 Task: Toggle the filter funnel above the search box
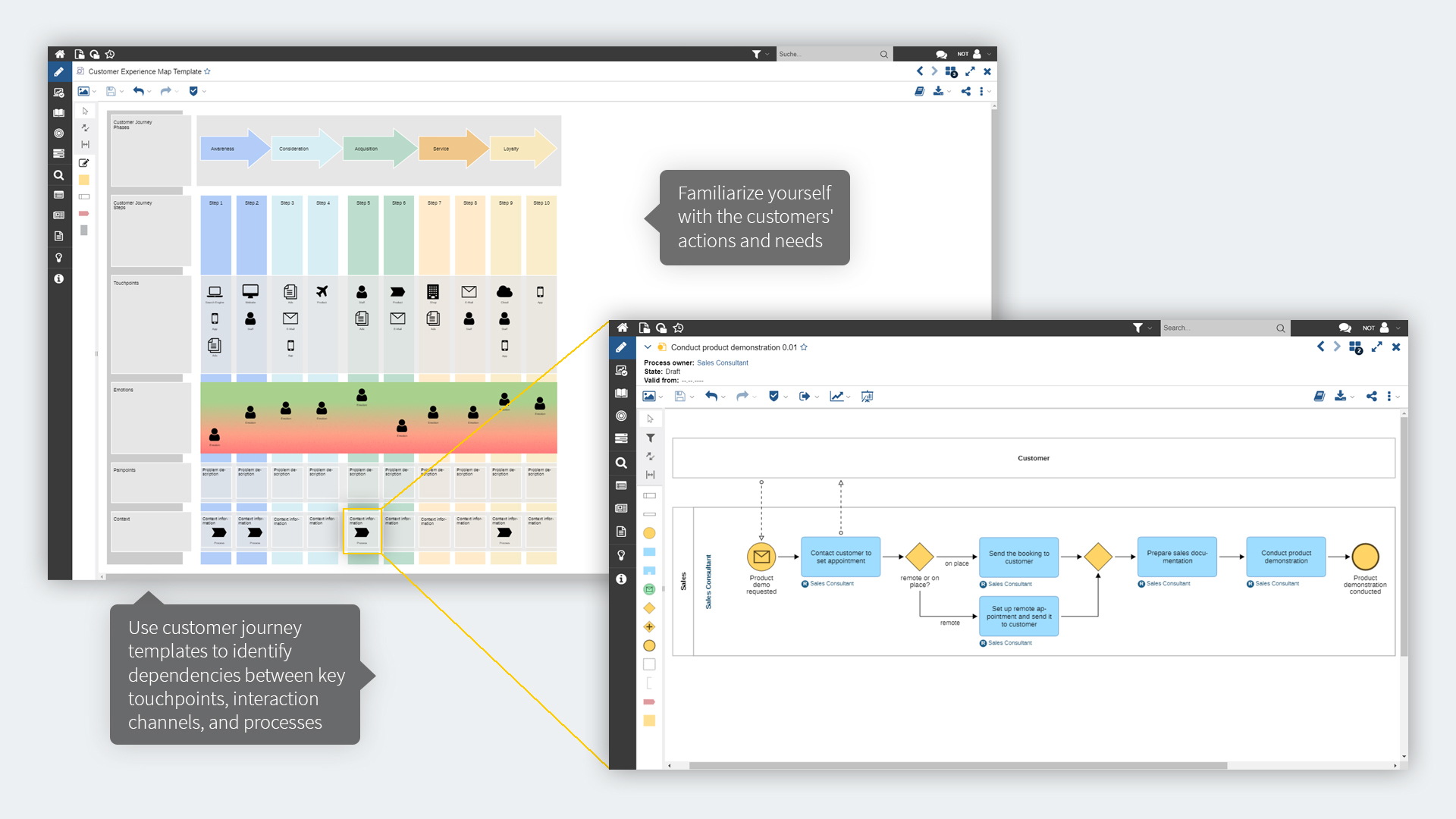coord(1139,328)
